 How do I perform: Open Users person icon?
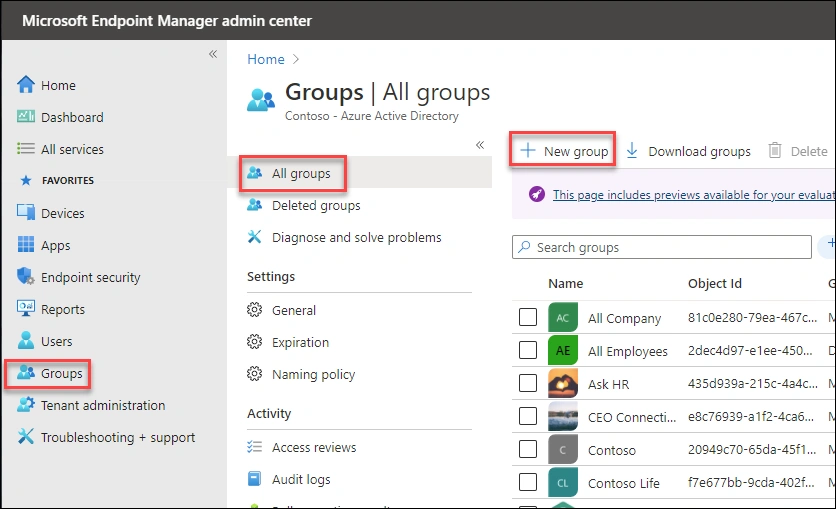click(x=26, y=340)
